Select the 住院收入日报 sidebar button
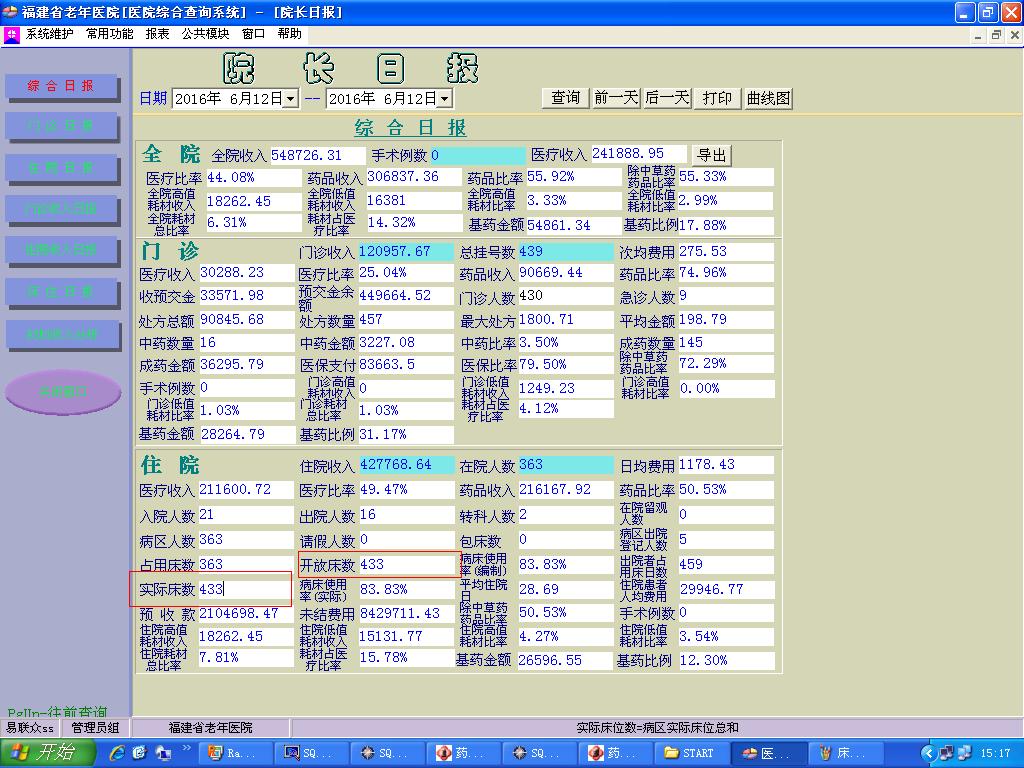The width and height of the screenshot is (1024, 768). click(61, 249)
